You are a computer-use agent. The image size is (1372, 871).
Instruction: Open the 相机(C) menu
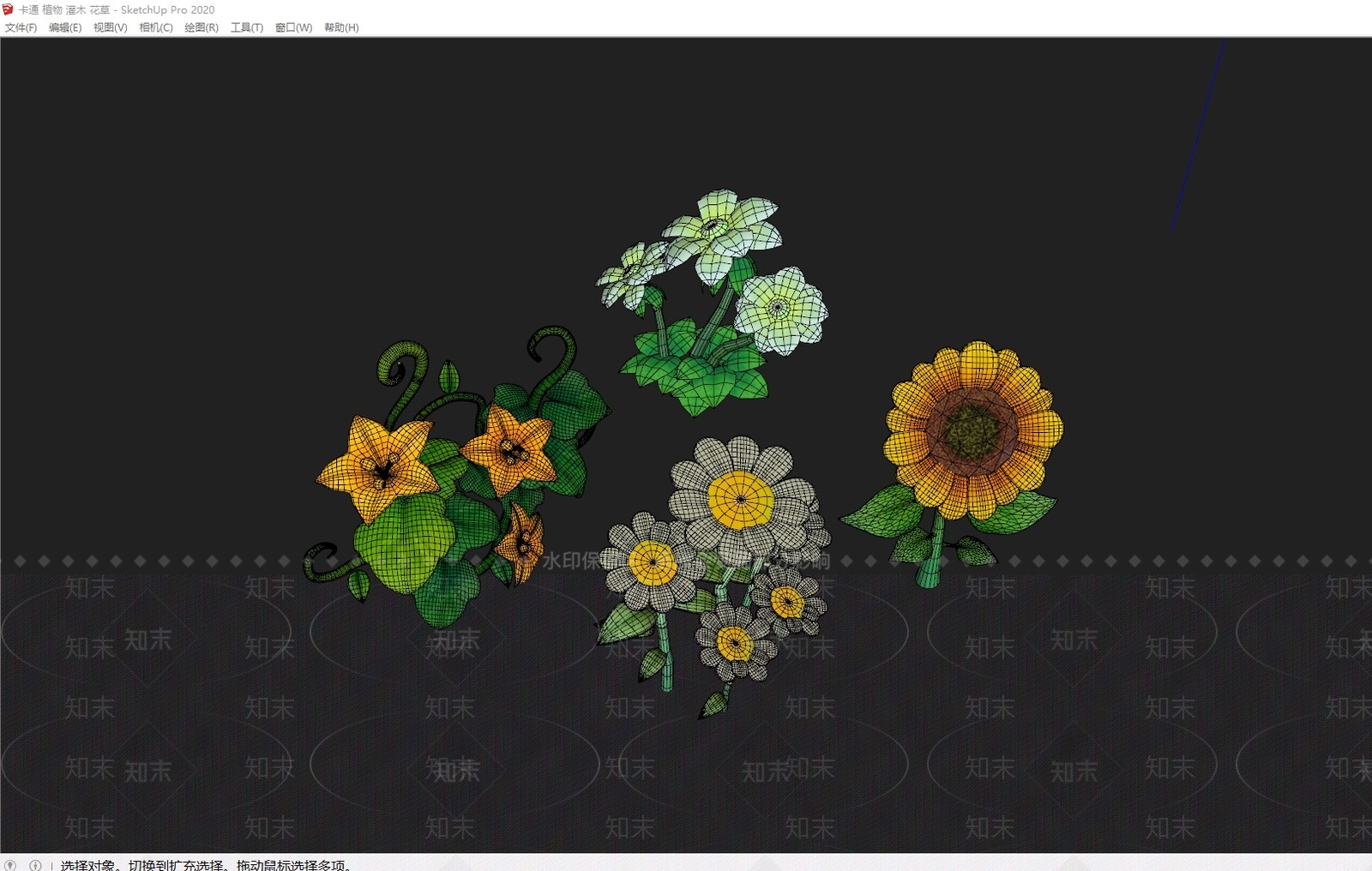[156, 27]
